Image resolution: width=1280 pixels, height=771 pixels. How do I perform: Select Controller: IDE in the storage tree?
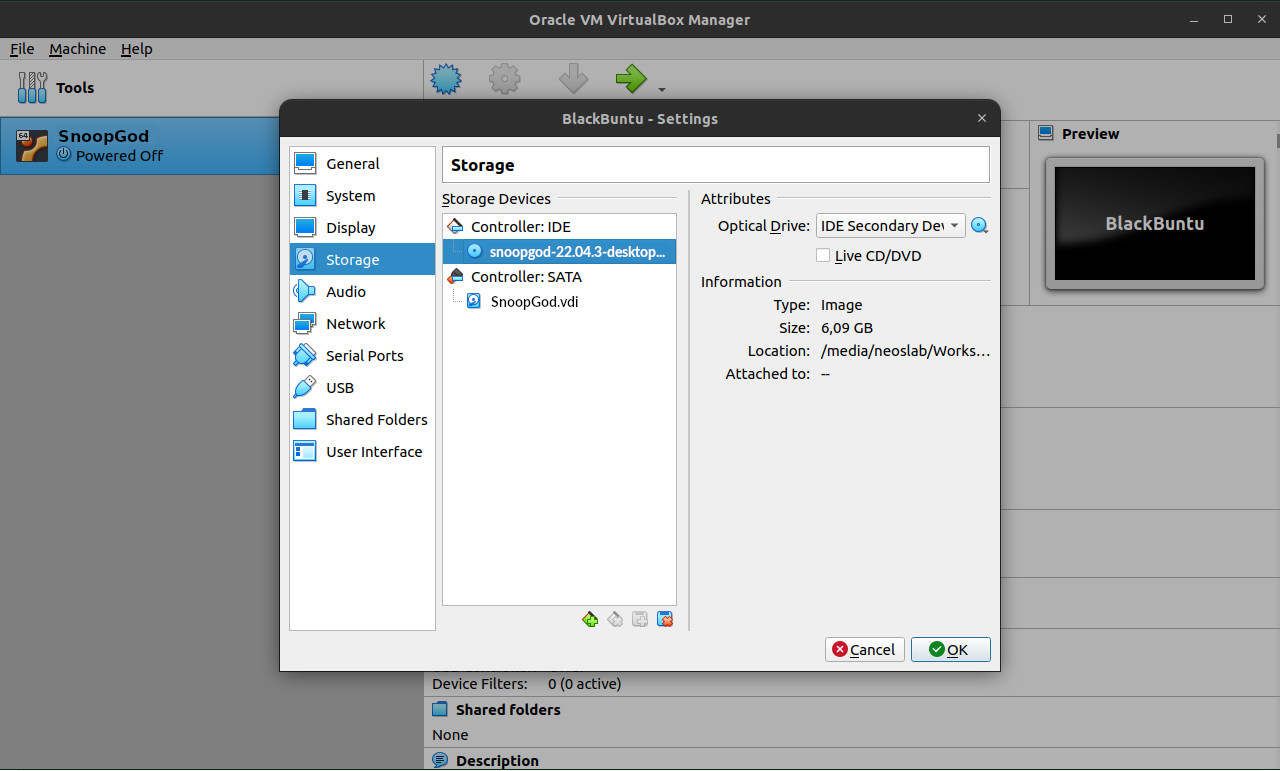coord(559,227)
